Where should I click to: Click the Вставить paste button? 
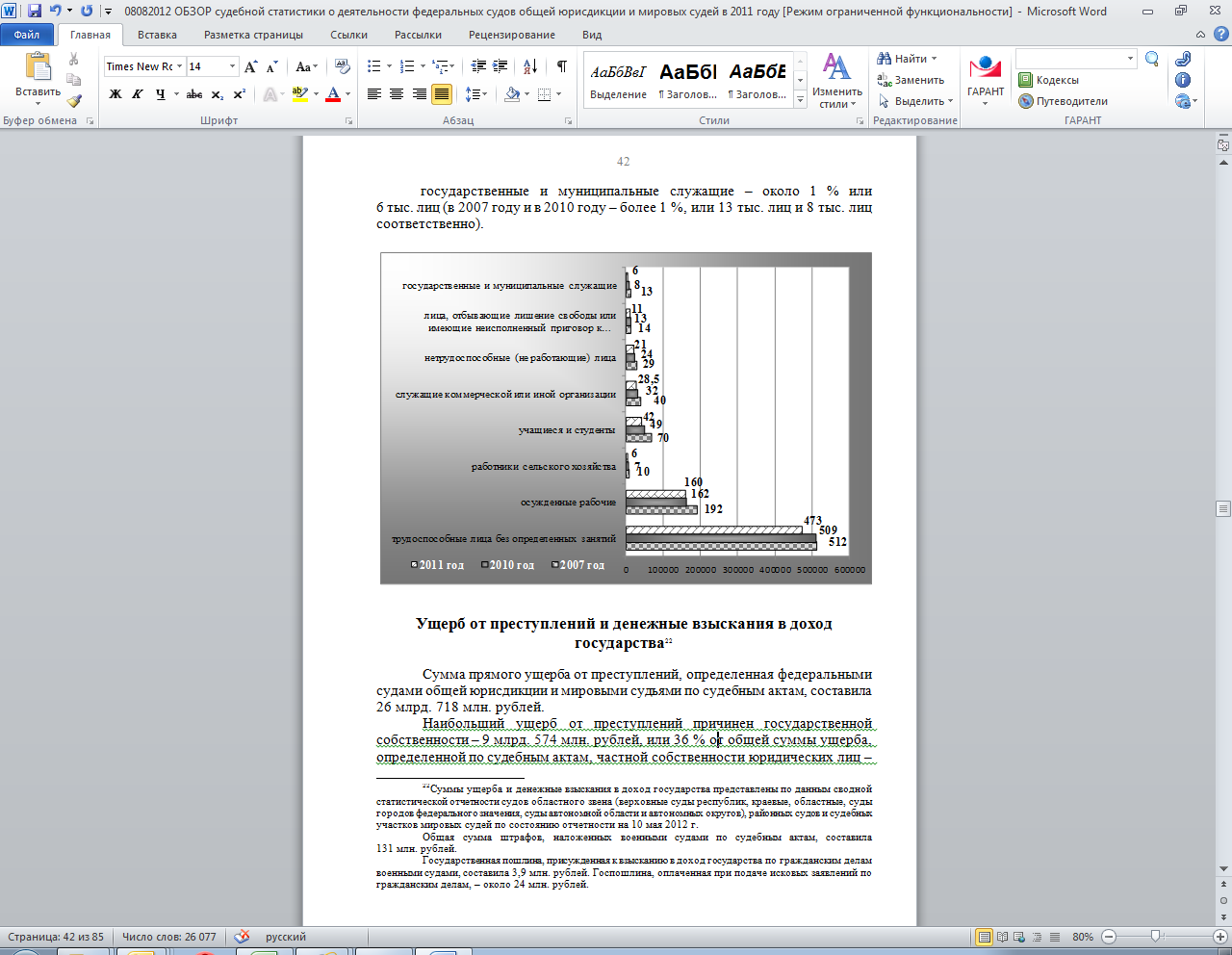[38, 77]
